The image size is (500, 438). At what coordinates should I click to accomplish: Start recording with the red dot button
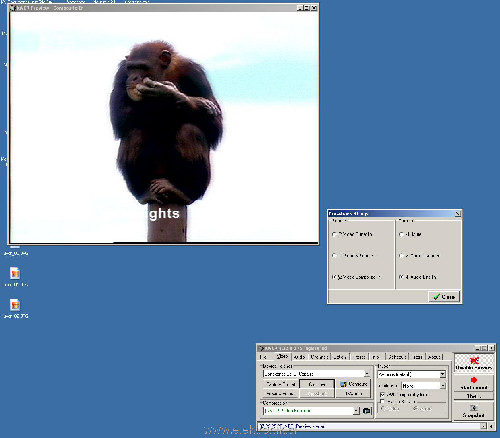click(x=474, y=383)
